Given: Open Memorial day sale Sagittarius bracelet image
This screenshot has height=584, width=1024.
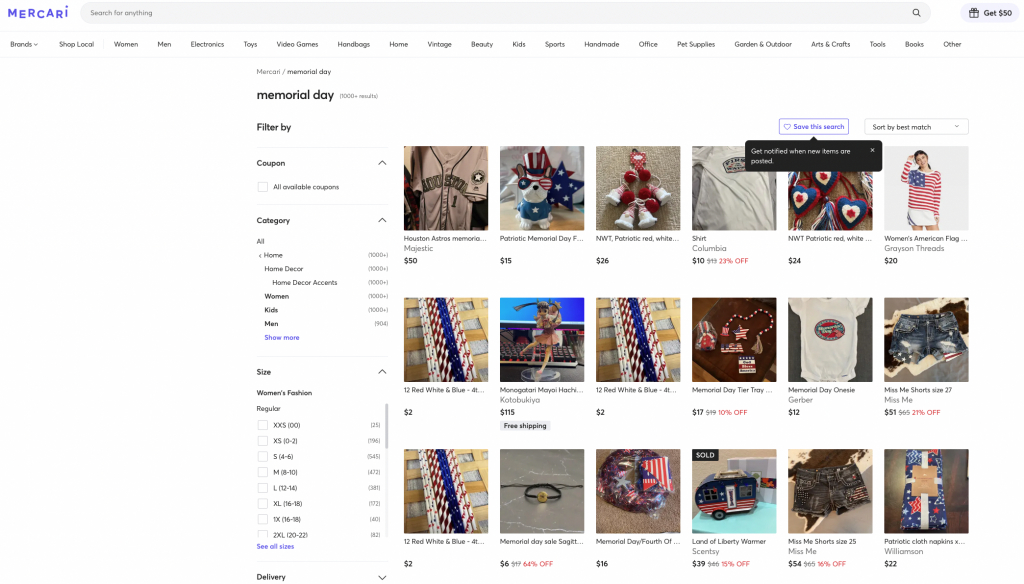Looking at the screenshot, I should pyautogui.click(x=542, y=491).
